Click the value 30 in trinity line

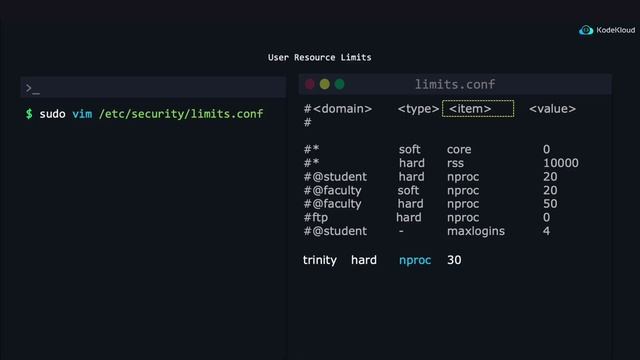point(454,260)
